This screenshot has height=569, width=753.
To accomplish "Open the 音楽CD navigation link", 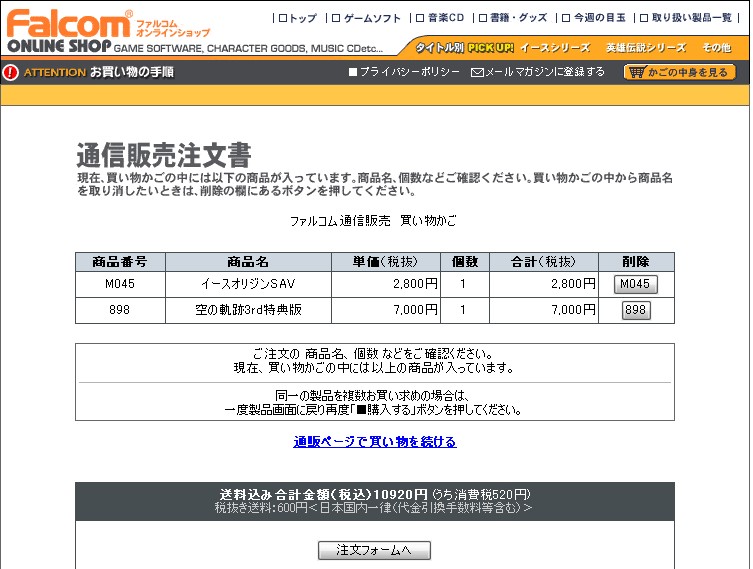I will coord(440,18).
